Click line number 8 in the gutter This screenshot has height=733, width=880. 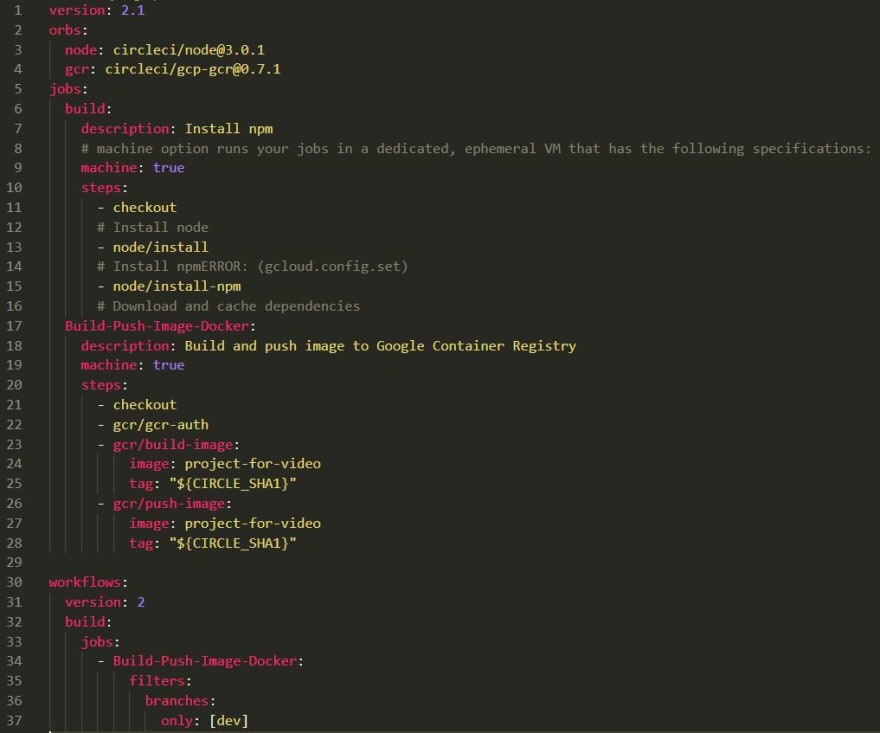click(18, 149)
